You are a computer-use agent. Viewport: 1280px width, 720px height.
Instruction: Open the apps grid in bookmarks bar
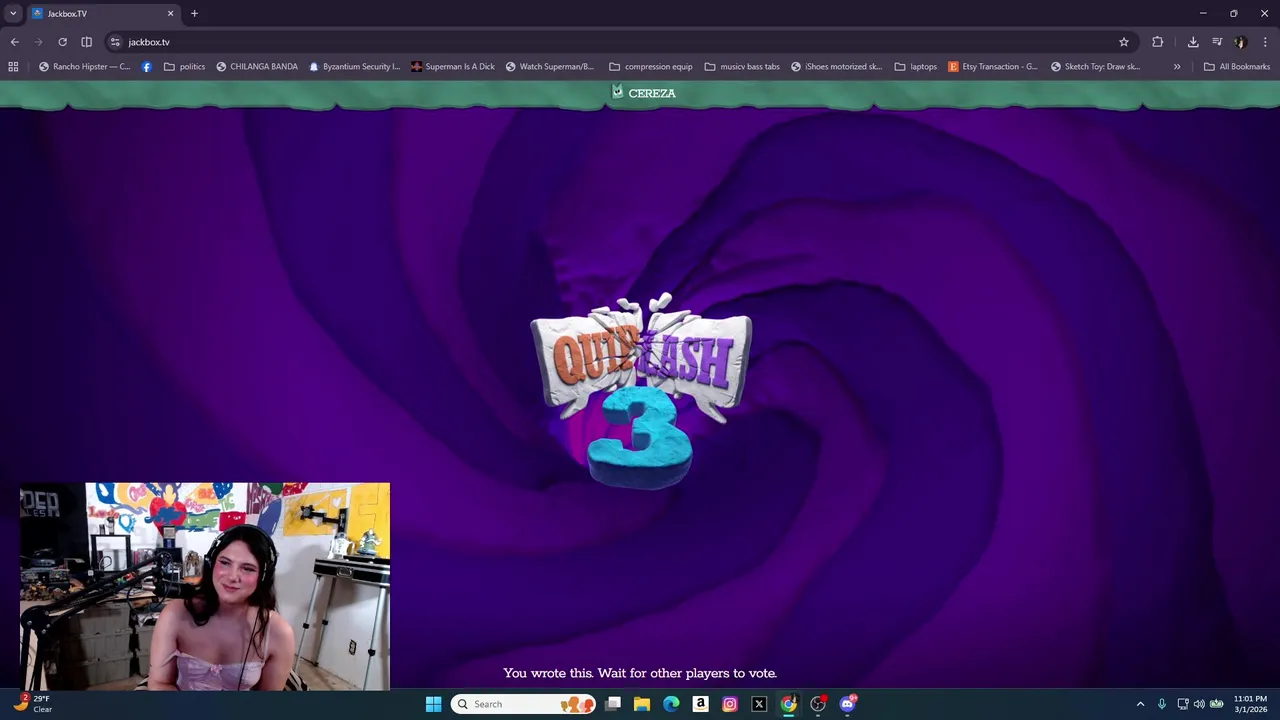(13, 67)
